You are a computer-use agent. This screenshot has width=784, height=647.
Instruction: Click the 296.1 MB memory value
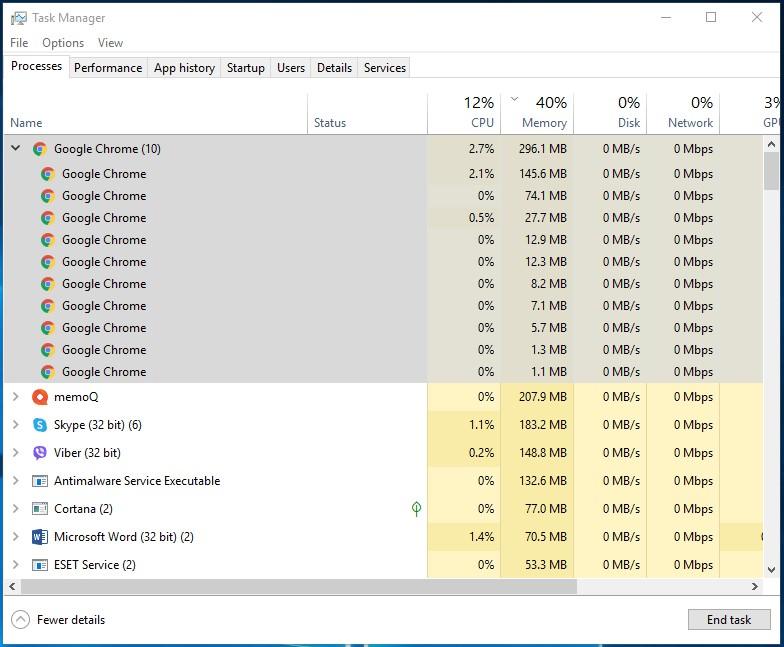542,149
